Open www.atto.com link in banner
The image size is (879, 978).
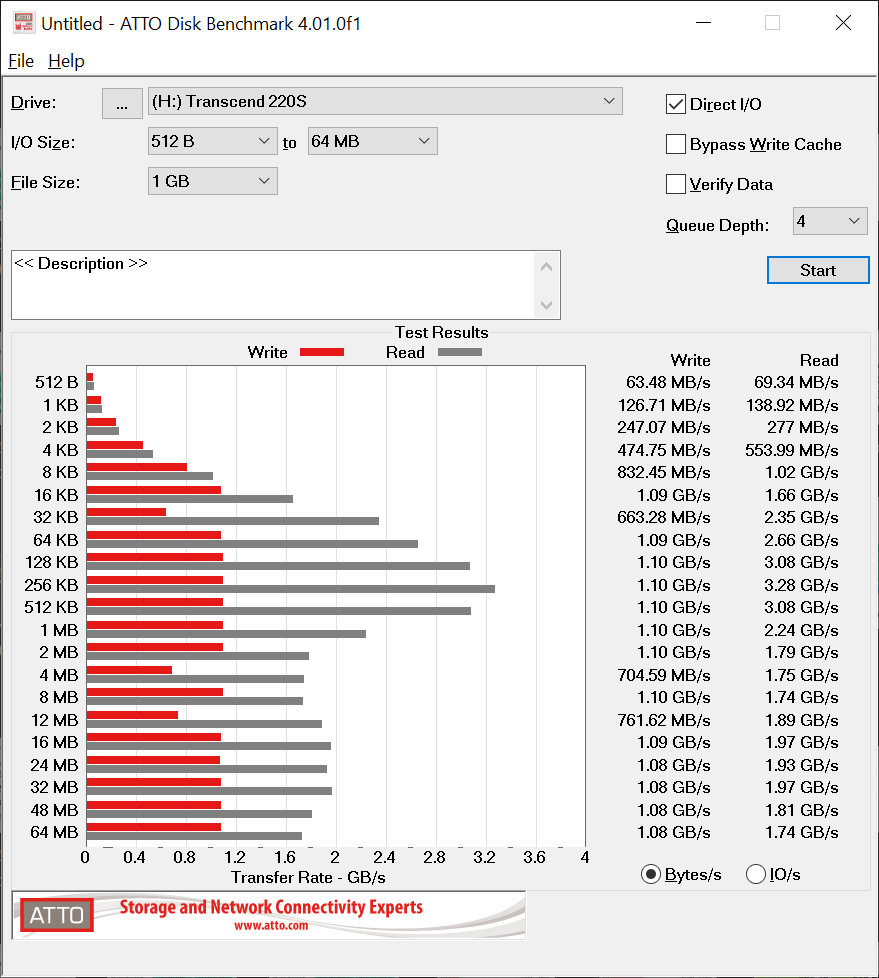click(x=271, y=926)
